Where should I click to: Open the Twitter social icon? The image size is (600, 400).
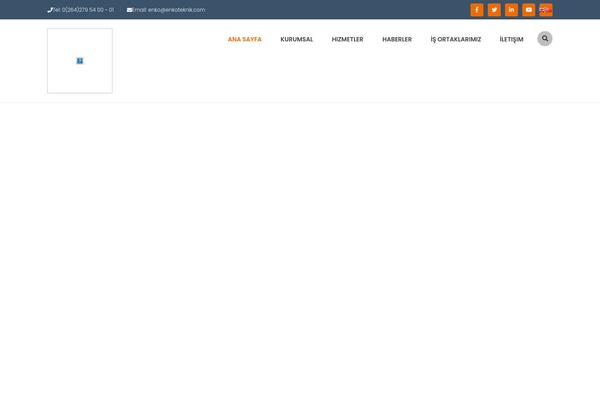(x=494, y=10)
